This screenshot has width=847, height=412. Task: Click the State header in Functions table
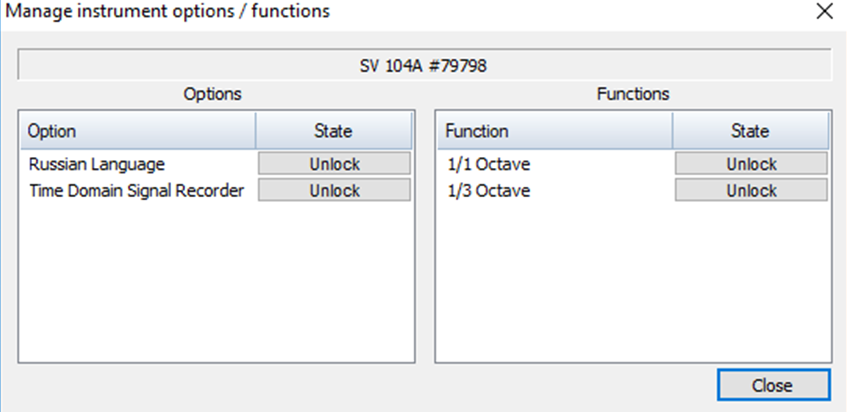751,131
